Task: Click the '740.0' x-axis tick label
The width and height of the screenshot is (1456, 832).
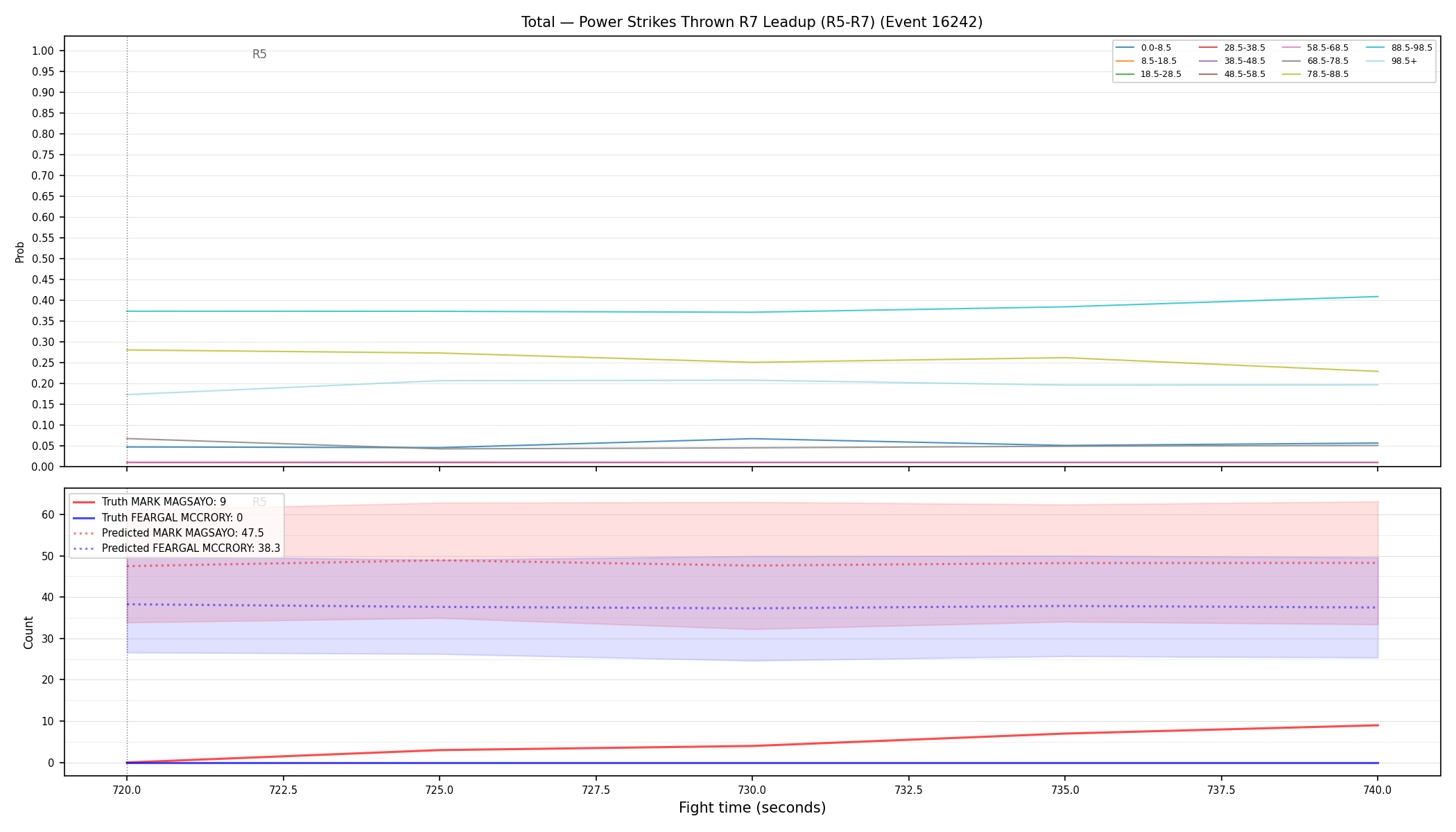Action: coord(1378,790)
